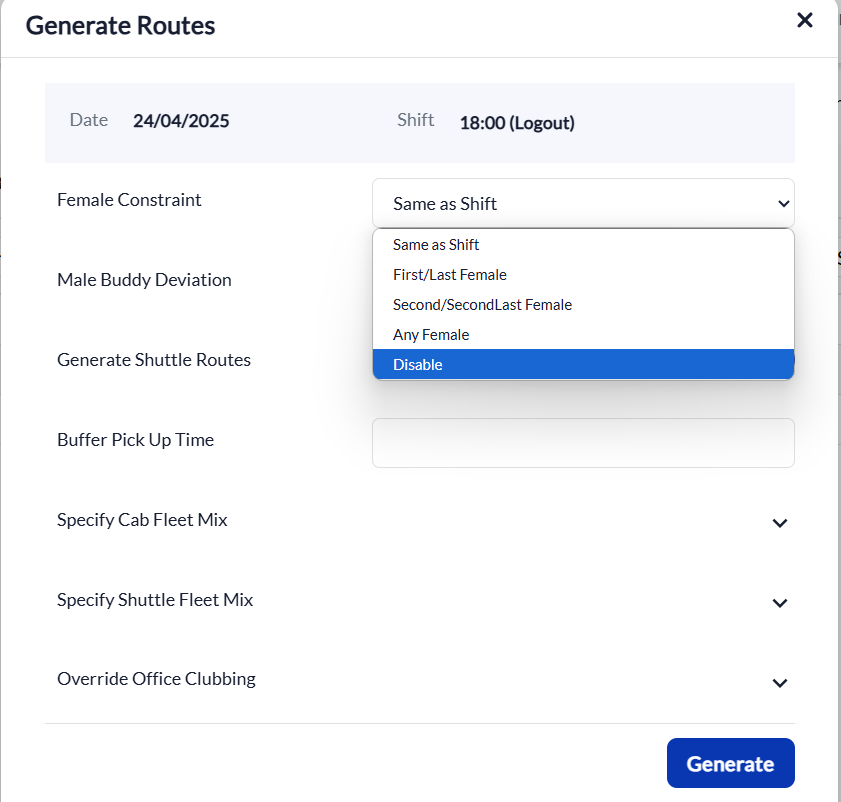Select the "Same as Shift" list option
The height and width of the screenshot is (802, 841).
tap(436, 245)
